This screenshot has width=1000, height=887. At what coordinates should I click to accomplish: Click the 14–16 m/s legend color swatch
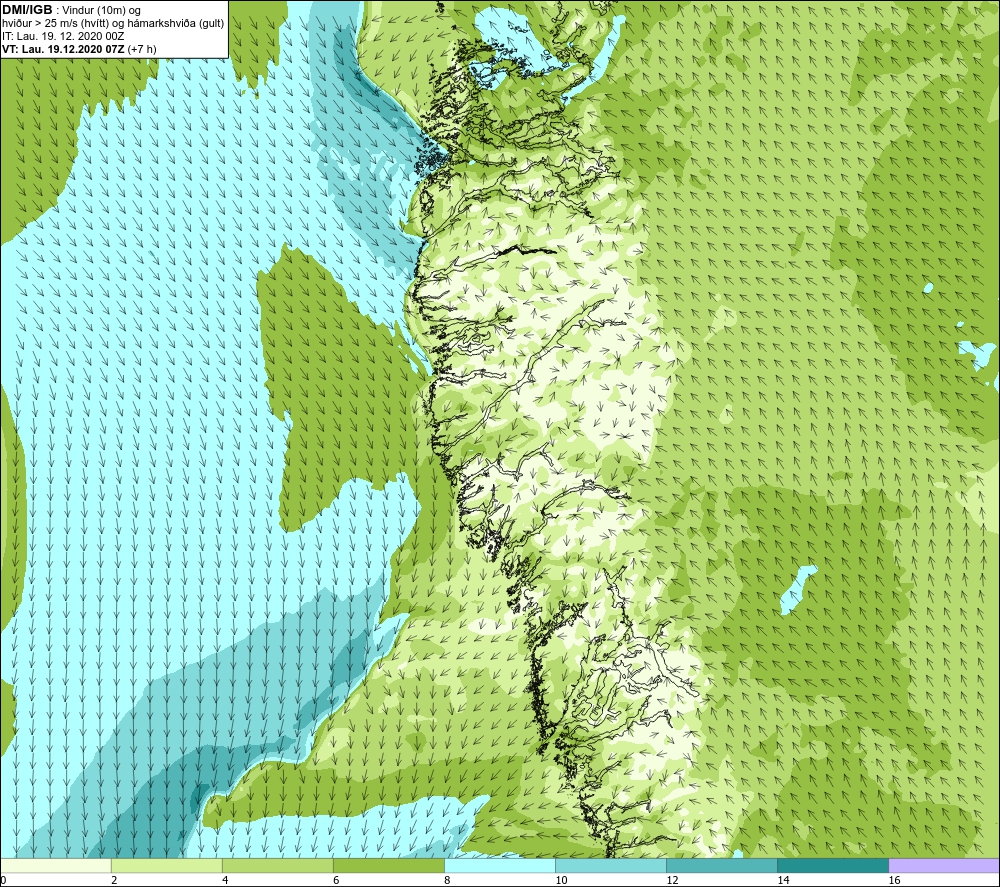[832, 865]
